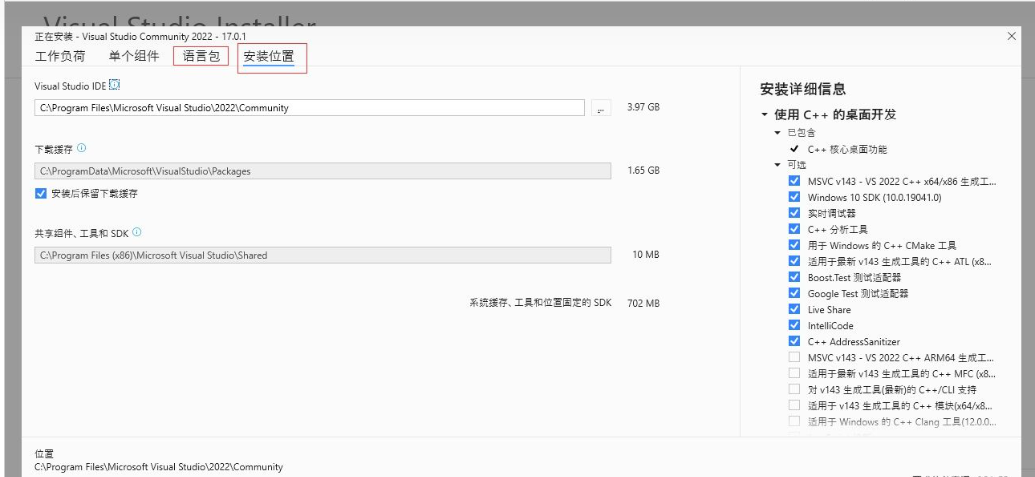The width and height of the screenshot is (1035, 477).
Task: Uncheck MSVC v143 x64/x86 build tools
Action: click(794, 181)
